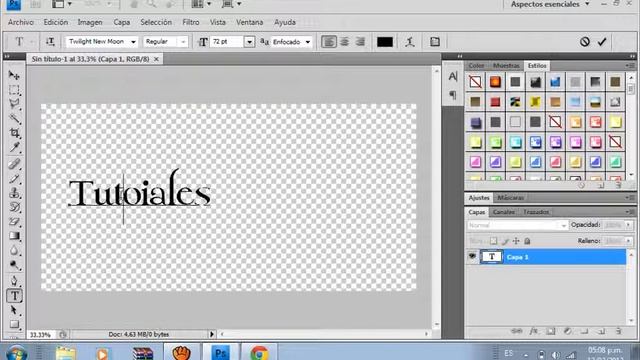Select the Brush tool
The image size is (640, 360).
click(14, 178)
